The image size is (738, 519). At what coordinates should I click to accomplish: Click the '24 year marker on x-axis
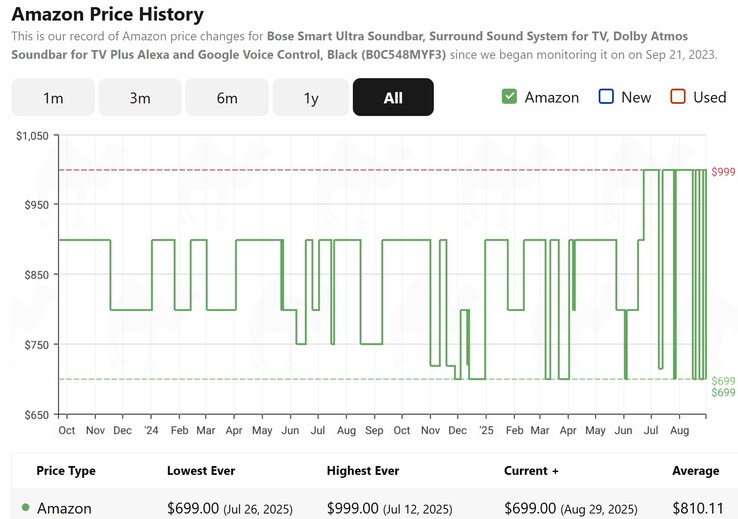tap(151, 430)
